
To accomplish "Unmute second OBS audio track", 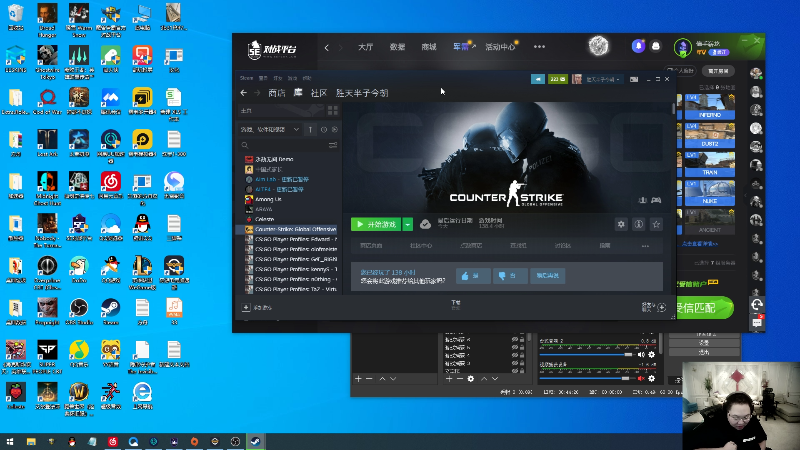I will pos(641,379).
